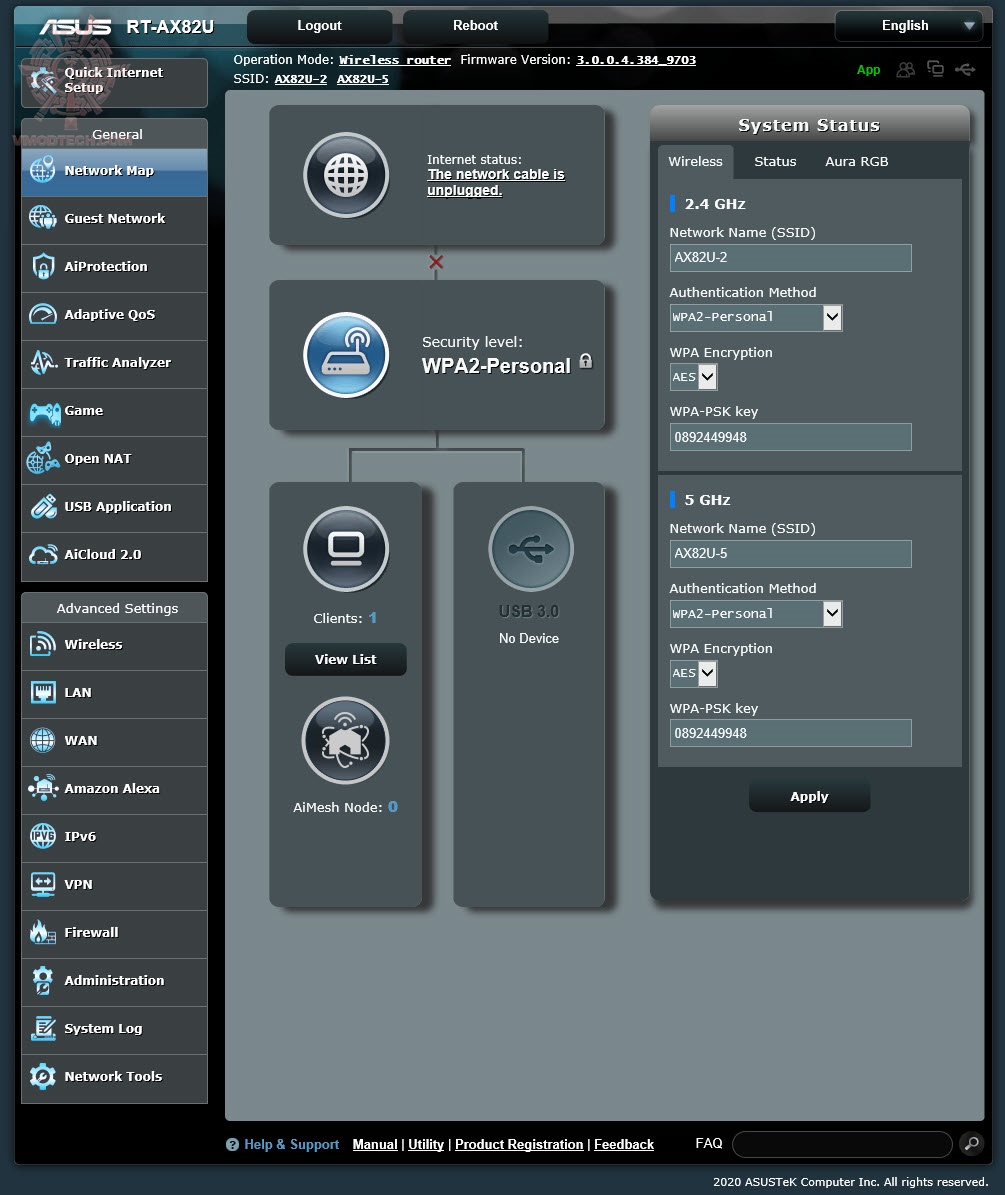Click the View List button
This screenshot has width=1005, height=1195.
(x=345, y=659)
